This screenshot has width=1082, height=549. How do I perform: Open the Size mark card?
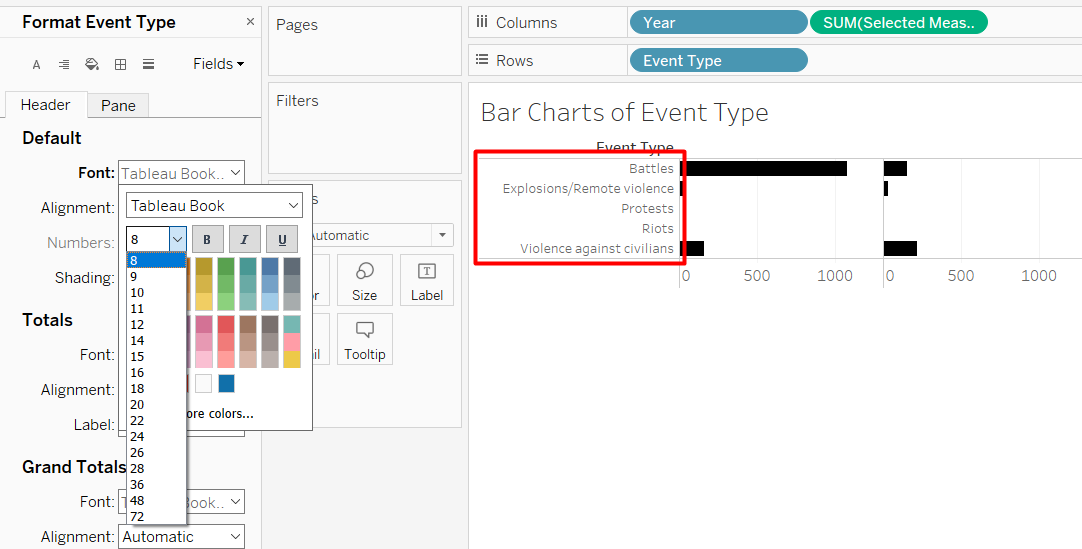[364, 281]
